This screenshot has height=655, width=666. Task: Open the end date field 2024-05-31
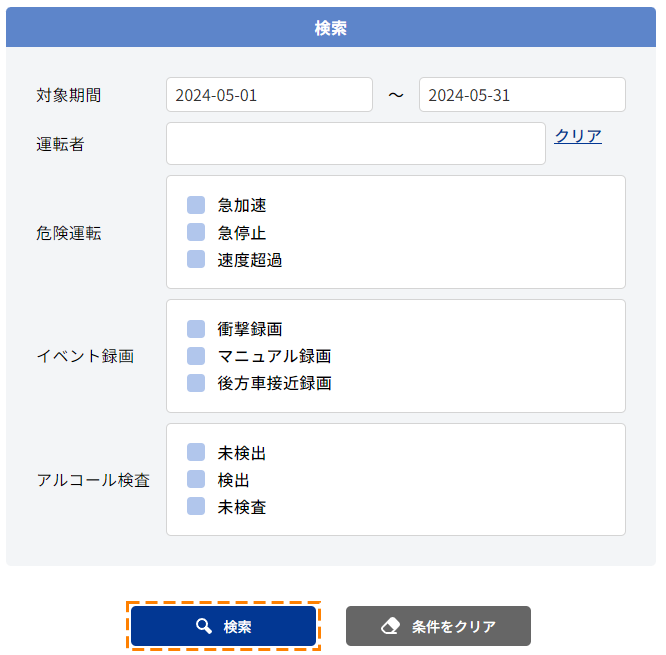[522, 95]
